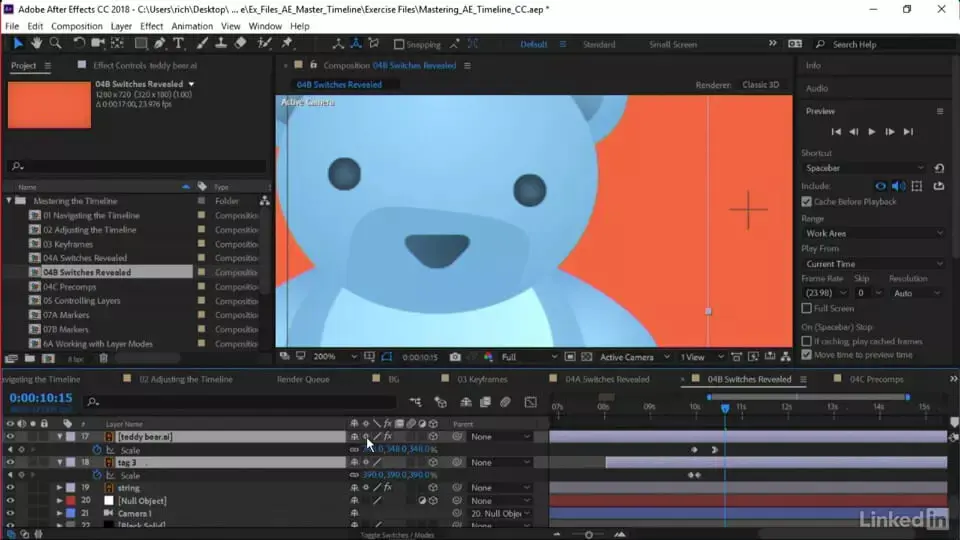Select the Pen tool
Screen dimensions: 960x540
point(160,43)
